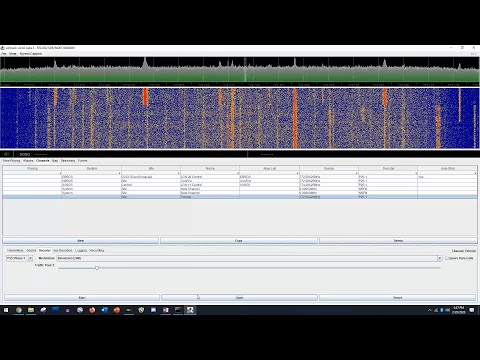The height and width of the screenshot is (360, 480).
Task: Open Firefox from the taskbar
Action: (92, 310)
